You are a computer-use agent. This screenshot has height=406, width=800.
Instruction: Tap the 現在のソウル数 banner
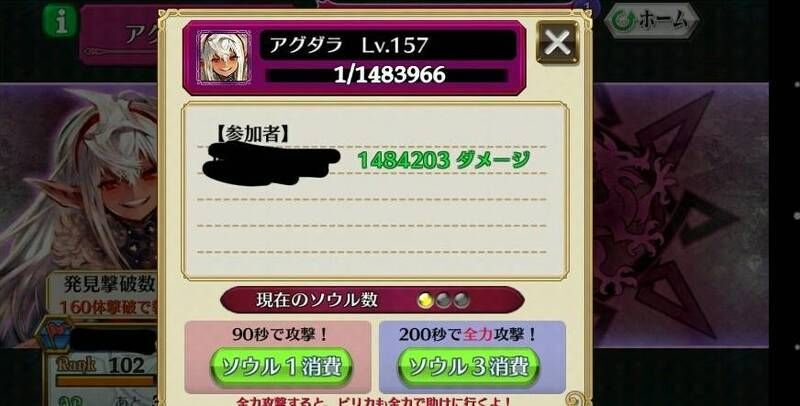click(372, 300)
